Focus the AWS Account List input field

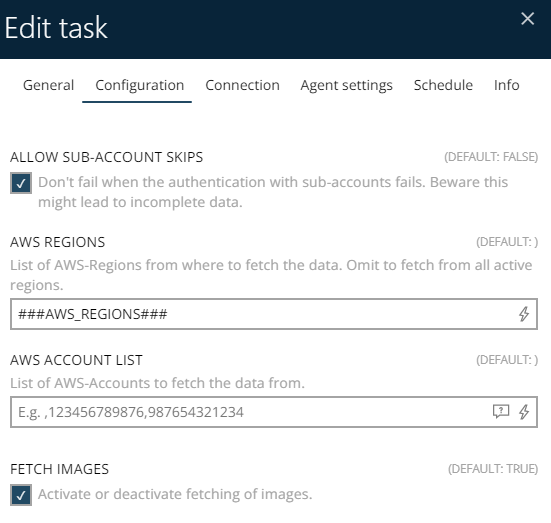[274, 412]
